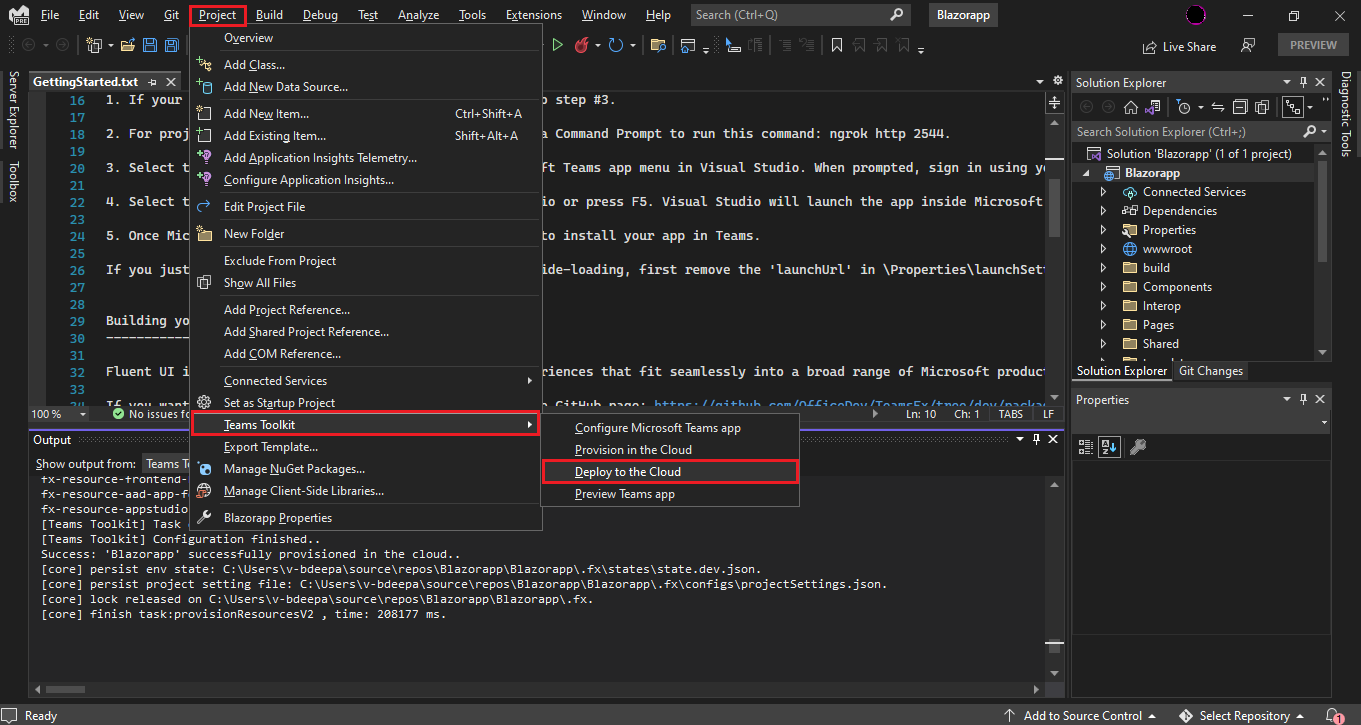This screenshot has width=1361, height=725.
Task: Toggle a bookmark with the bookmark icon
Action: [837, 45]
